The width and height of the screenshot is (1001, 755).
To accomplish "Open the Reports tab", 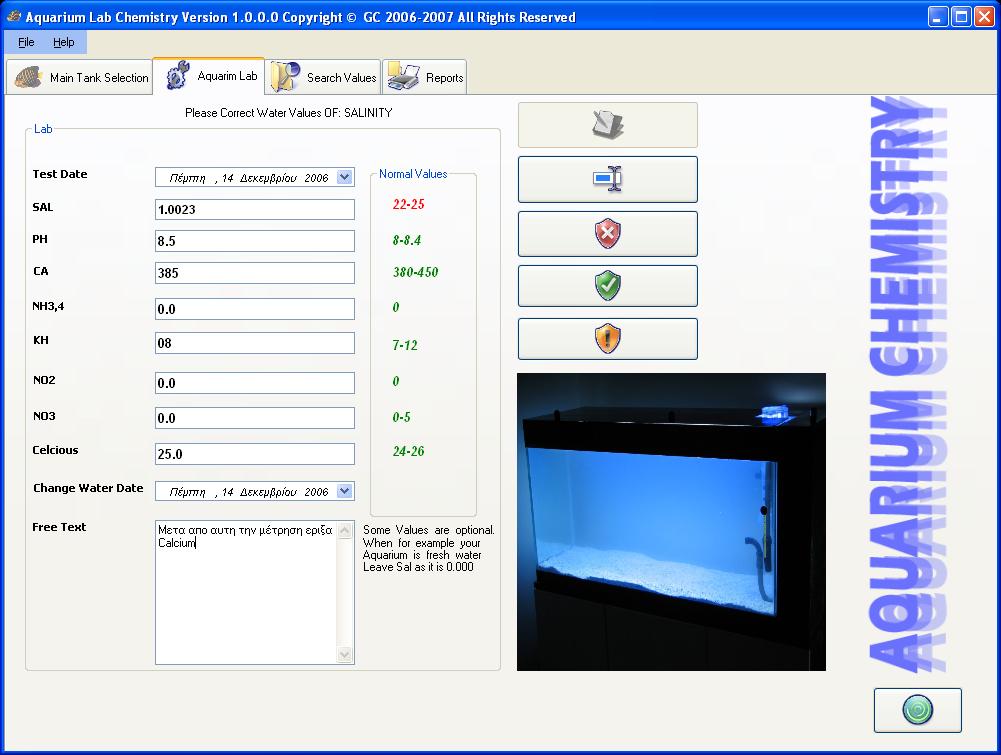I will point(426,77).
